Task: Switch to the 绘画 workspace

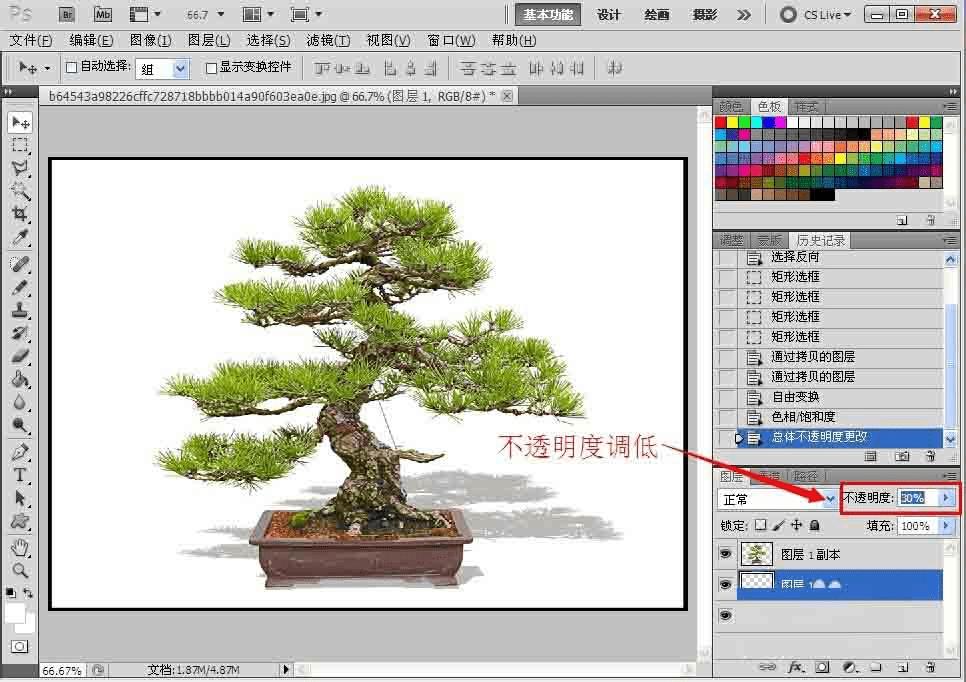Action: coord(657,15)
